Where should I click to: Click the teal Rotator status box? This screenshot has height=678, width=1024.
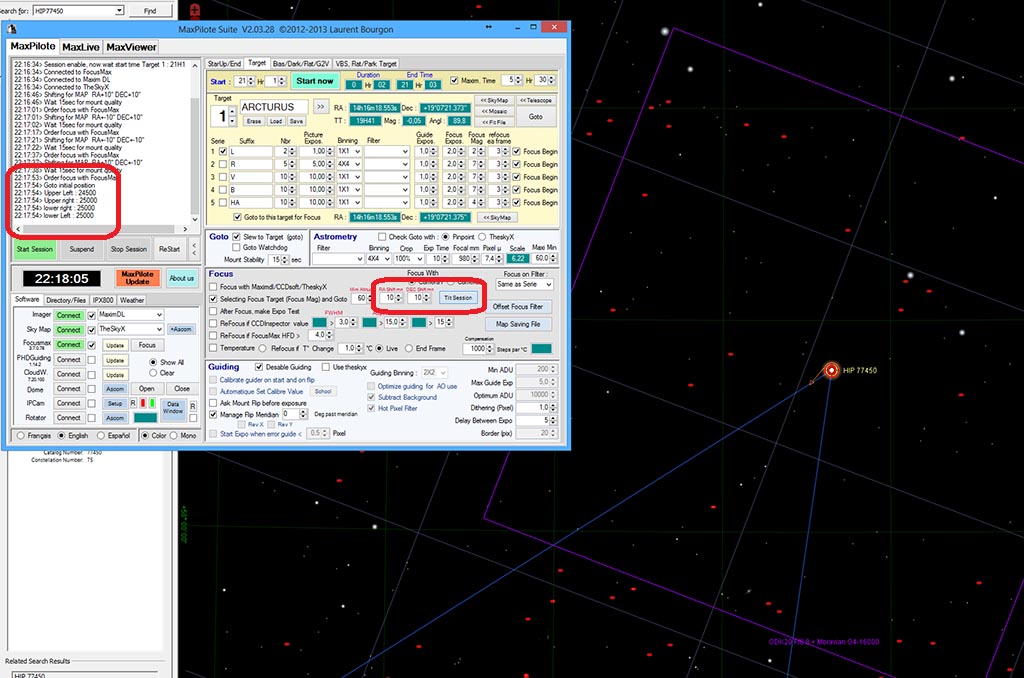coord(145,418)
